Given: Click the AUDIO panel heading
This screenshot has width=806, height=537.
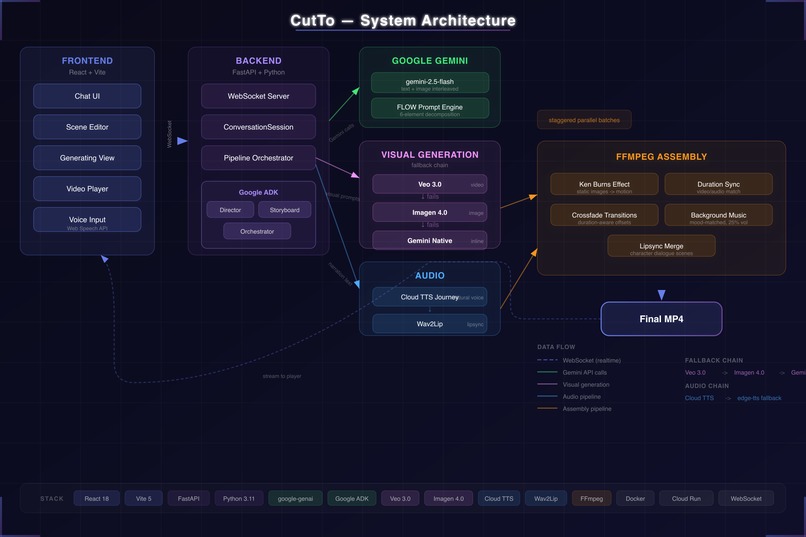Looking at the screenshot, I should (430, 275).
